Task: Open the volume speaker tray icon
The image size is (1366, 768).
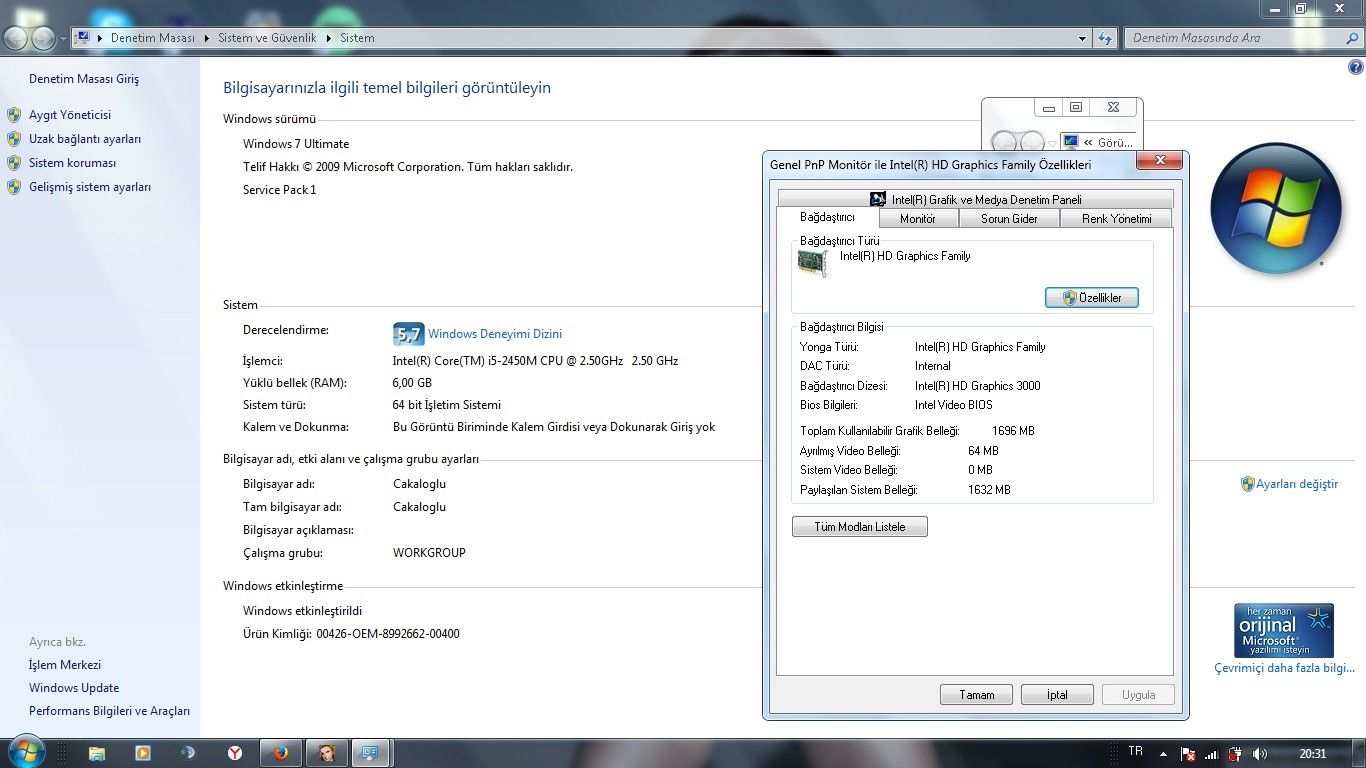Action: [x=1259, y=753]
